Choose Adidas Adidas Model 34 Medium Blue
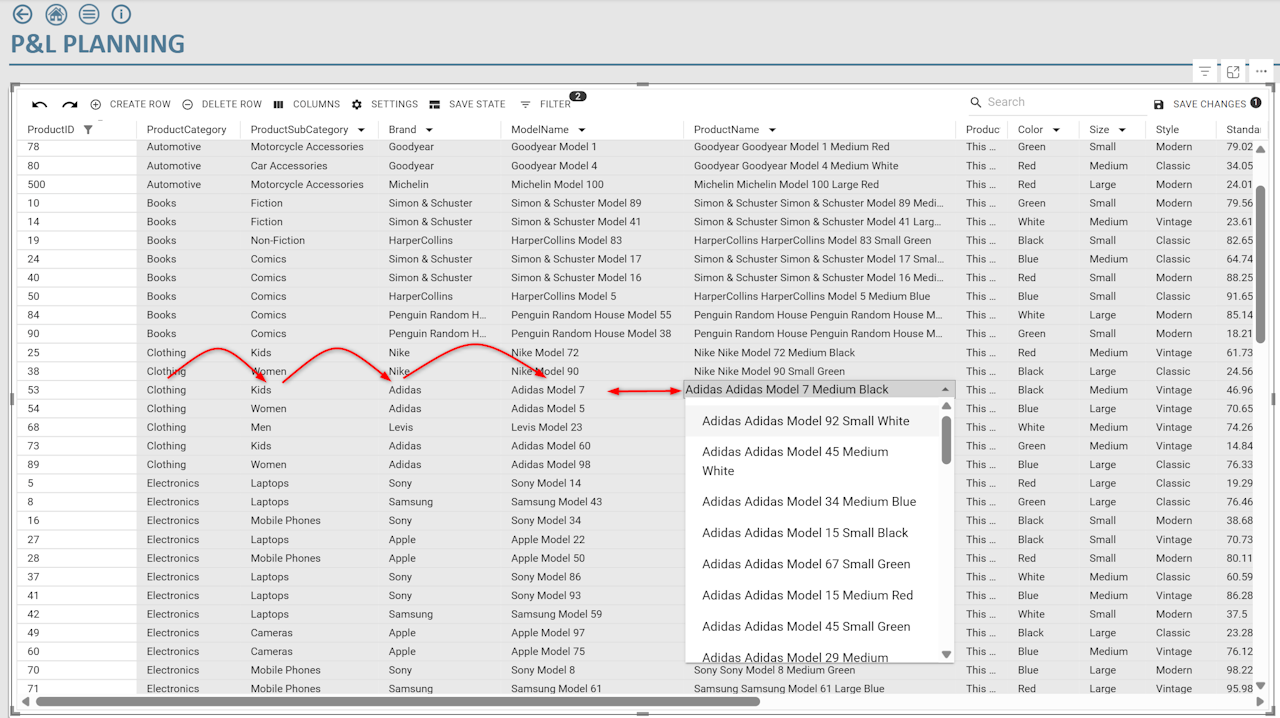1280x718 pixels. click(x=808, y=502)
